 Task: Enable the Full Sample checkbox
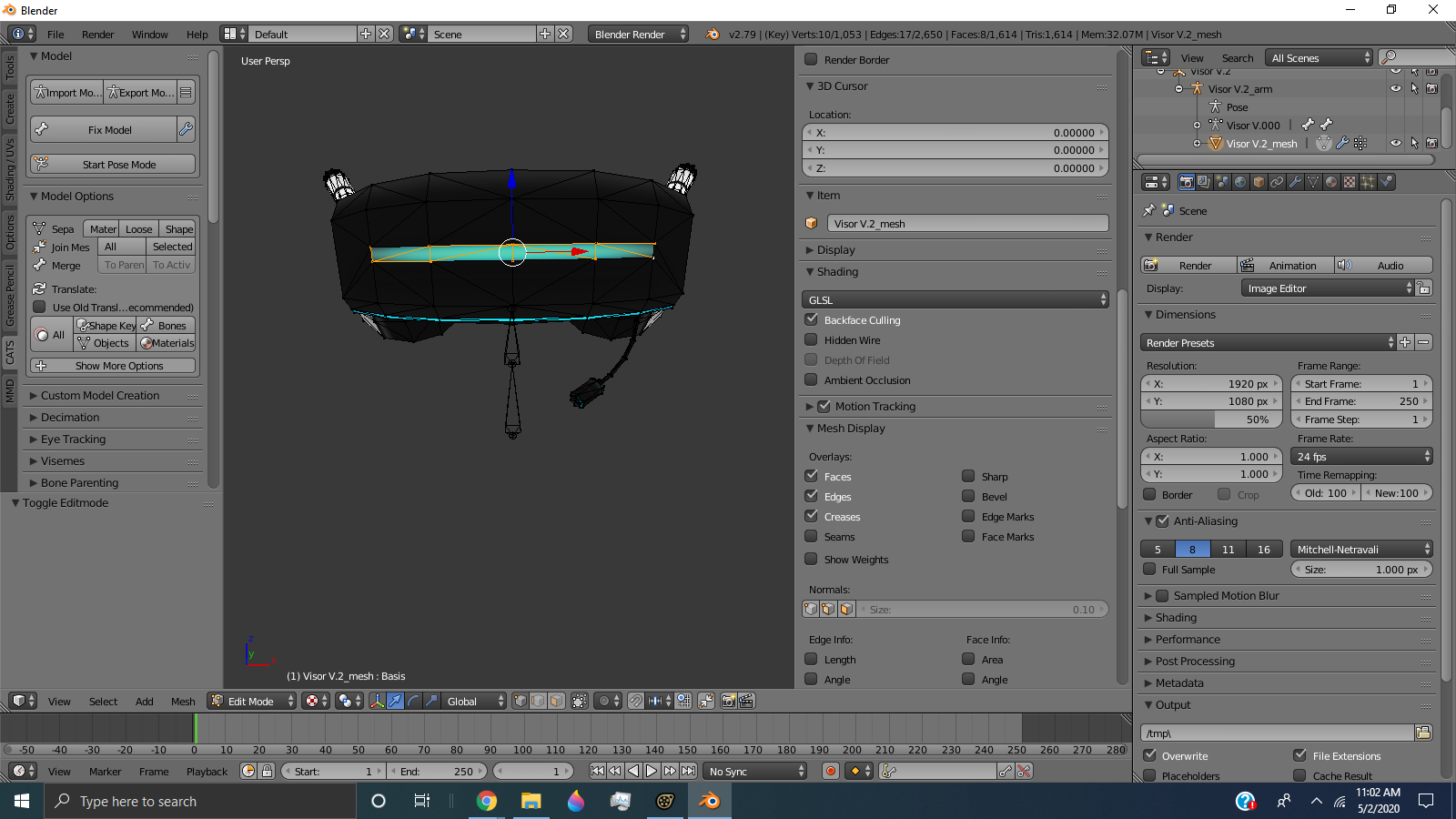click(x=1150, y=569)
